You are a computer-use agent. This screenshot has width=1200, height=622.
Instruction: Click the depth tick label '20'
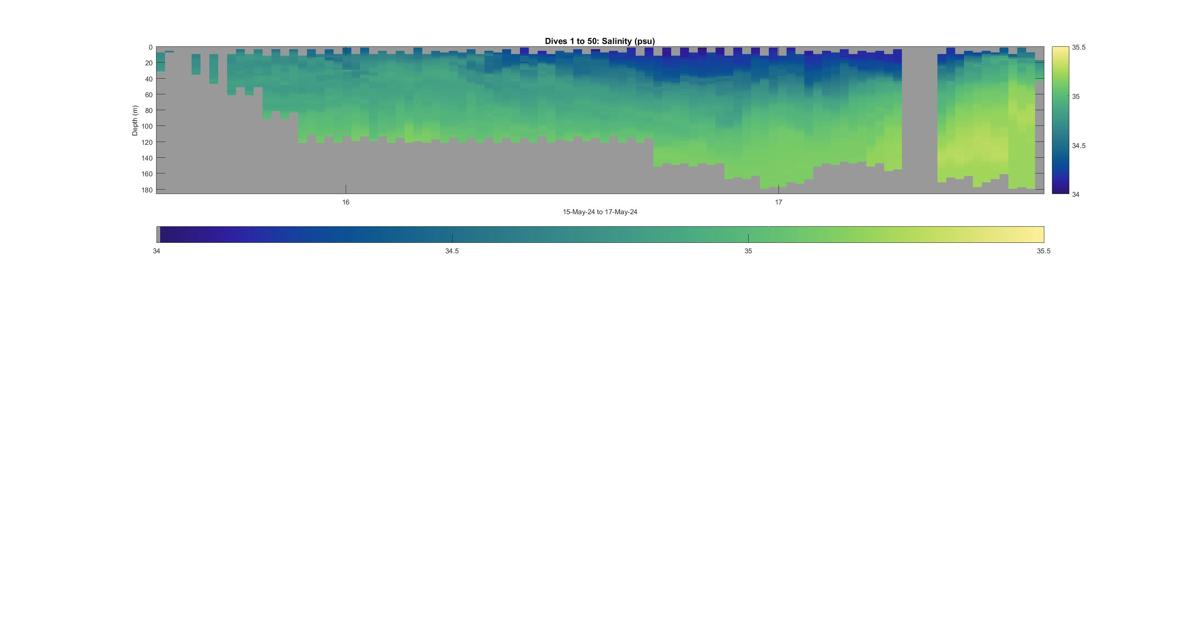pos(148,63)
